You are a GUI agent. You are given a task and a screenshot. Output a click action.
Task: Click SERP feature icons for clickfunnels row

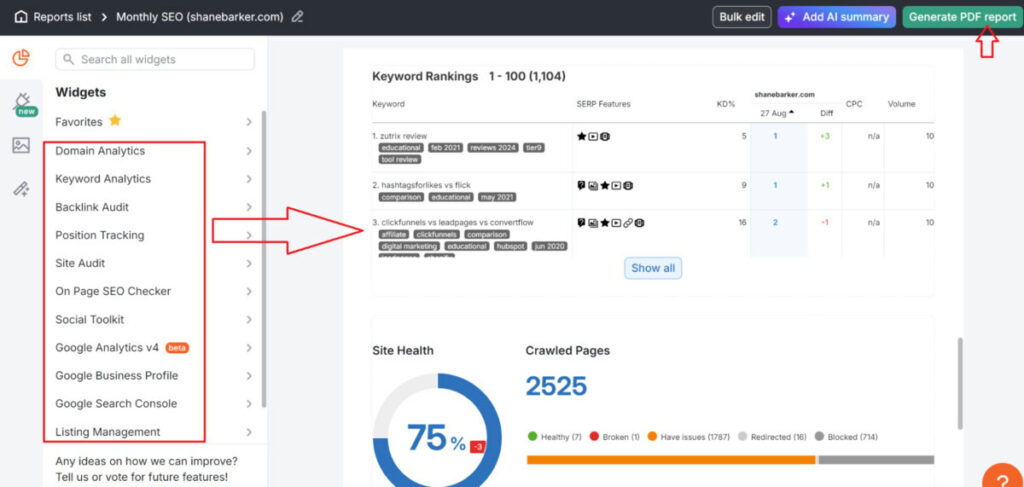pos(611,223)
